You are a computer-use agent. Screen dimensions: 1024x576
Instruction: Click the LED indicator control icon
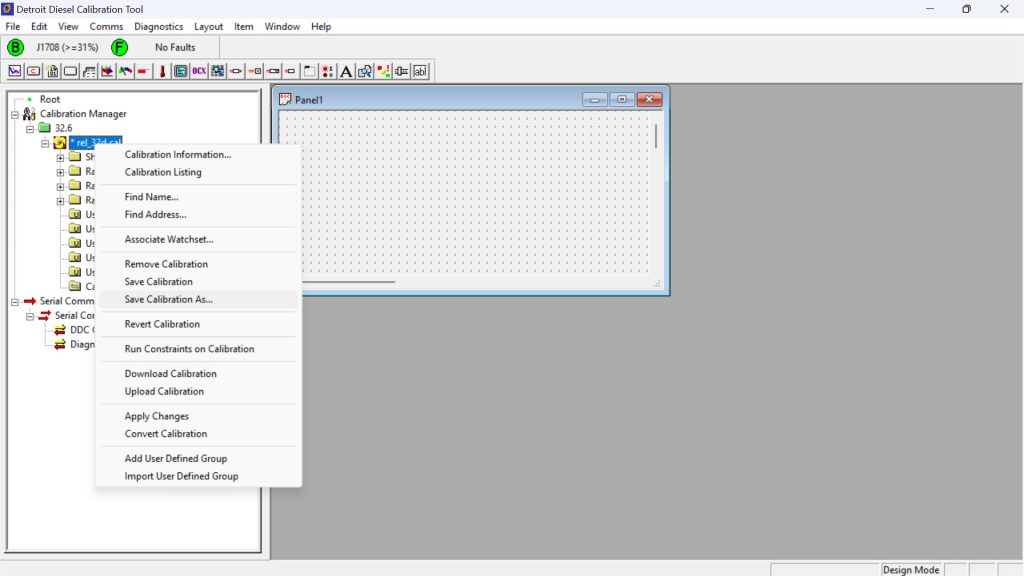(326, 71)
